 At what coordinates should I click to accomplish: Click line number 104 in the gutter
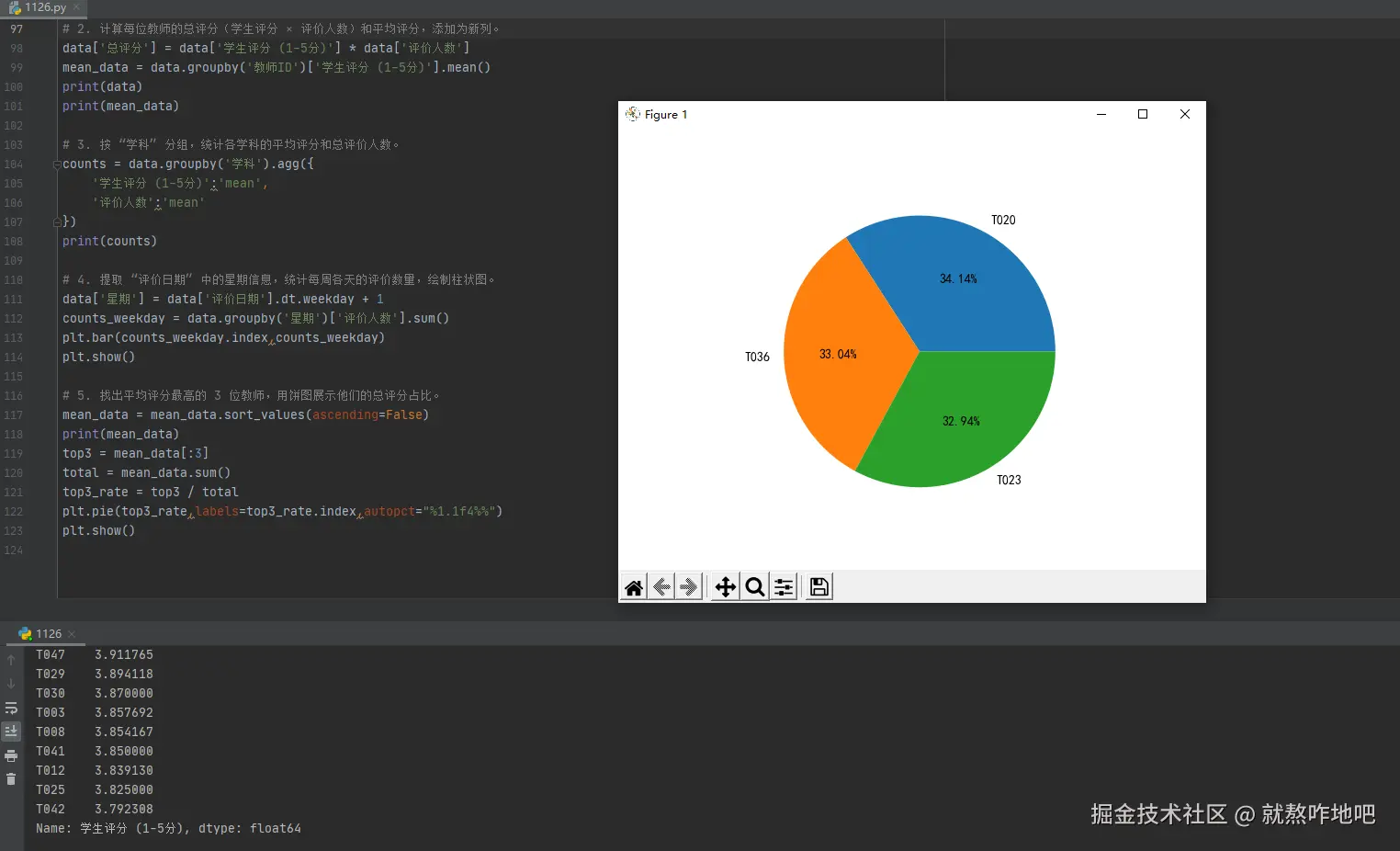coord(13,165)
